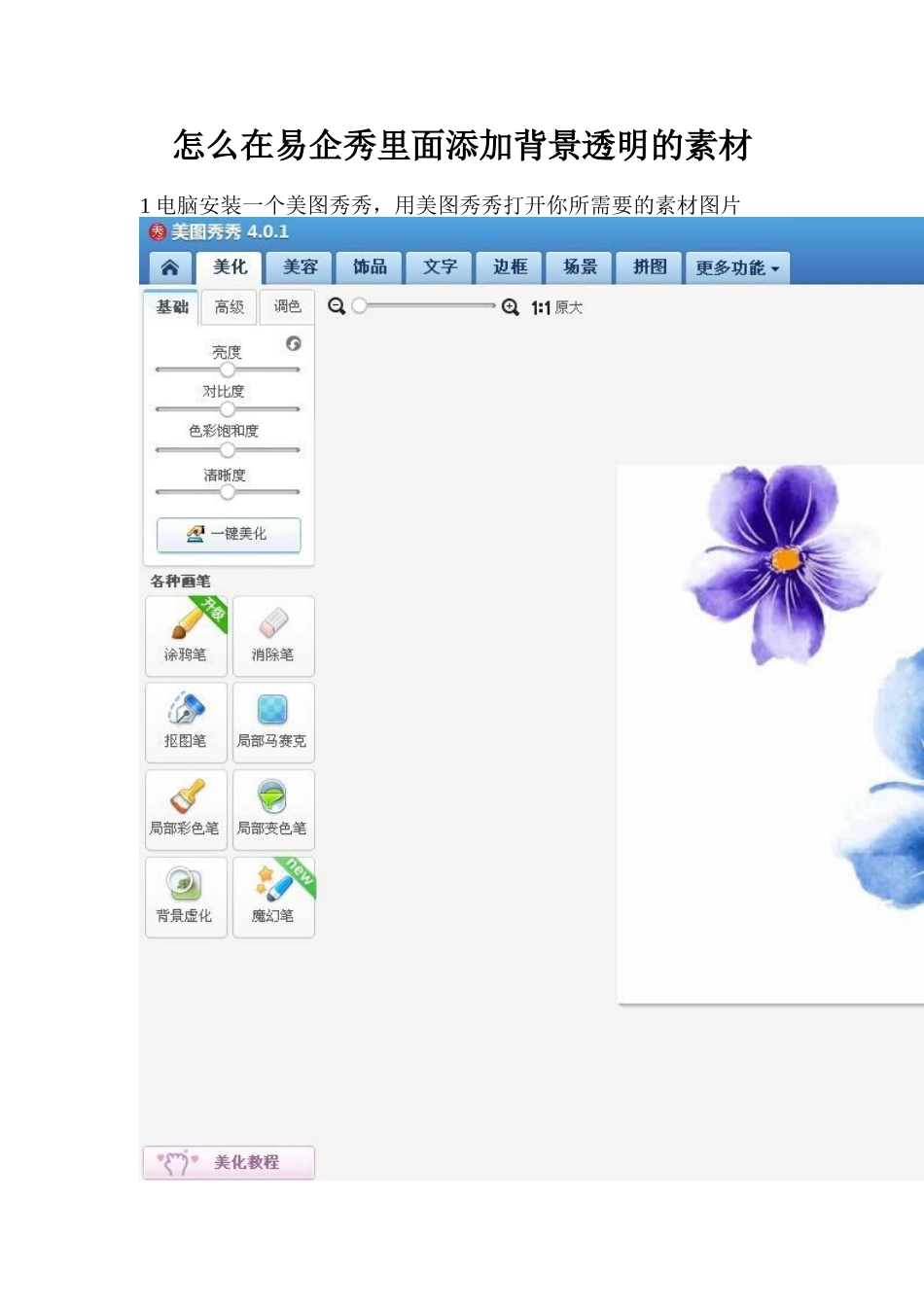Open the 拼图 tab

[650, 267]
